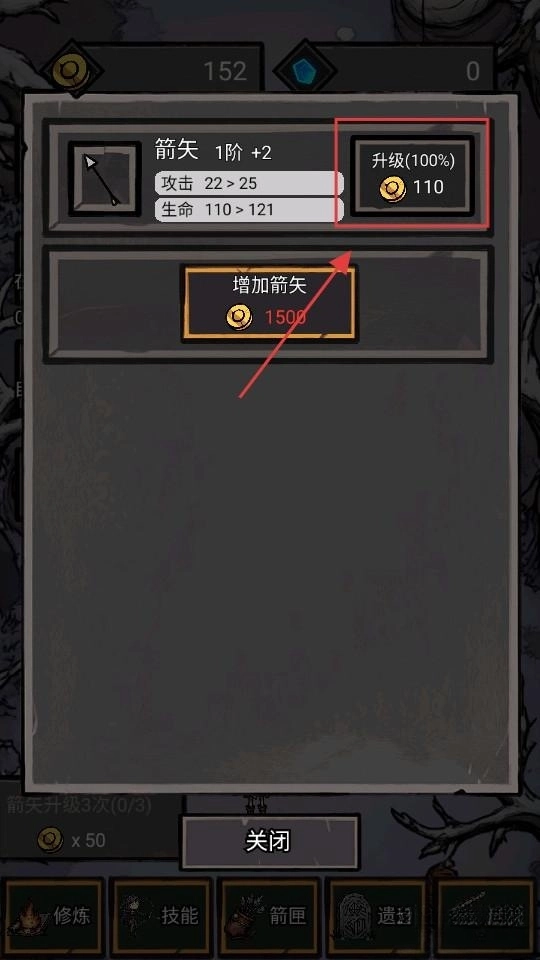Tap the 箭矢升级3次(0/3) quest
The image size is (540, 960).
[79, 804]
